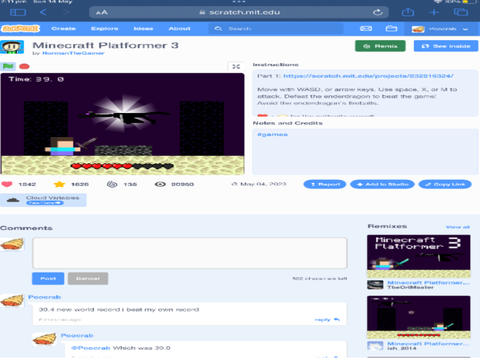Open the messages envelope icon
The image size is (480, 360).
click(366, 29)
